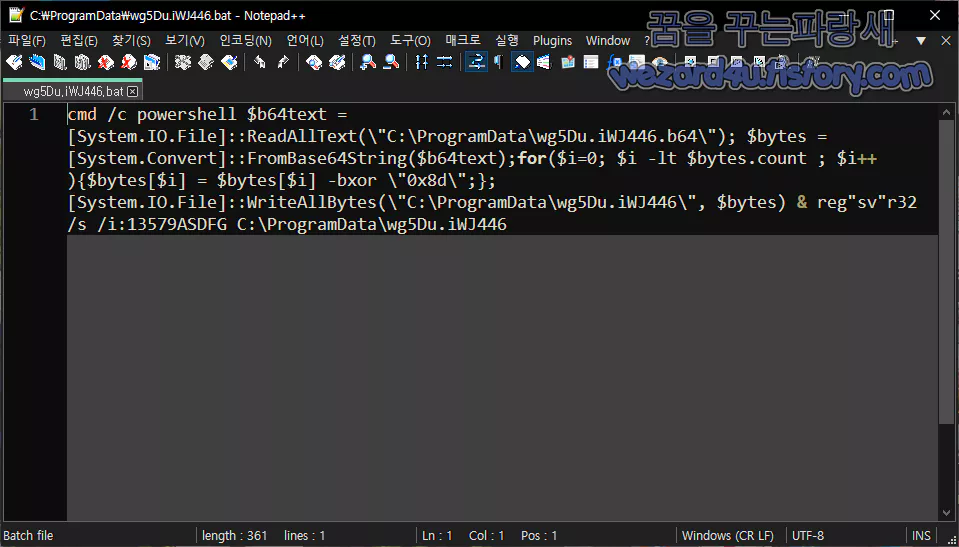Redo the edit via toolbar
Screen dimensions: 959x547
point(283,62)
